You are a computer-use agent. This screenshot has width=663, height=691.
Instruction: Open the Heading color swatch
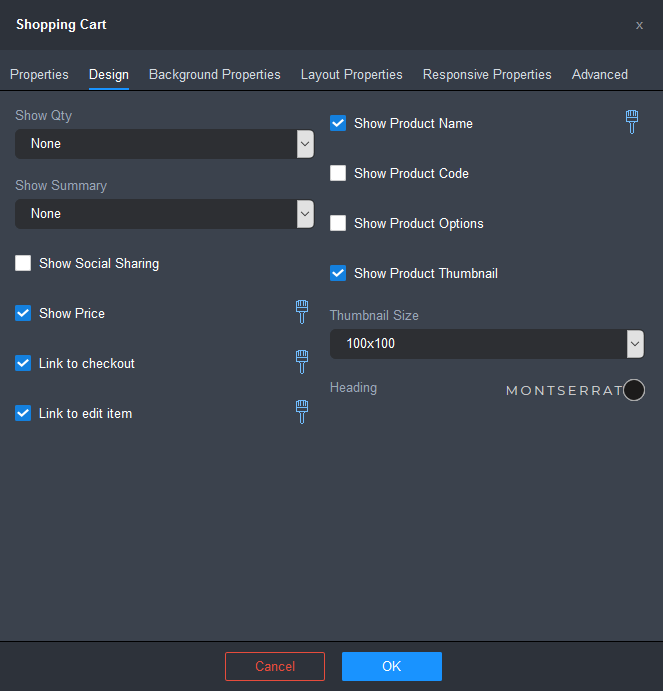point(634,390)
